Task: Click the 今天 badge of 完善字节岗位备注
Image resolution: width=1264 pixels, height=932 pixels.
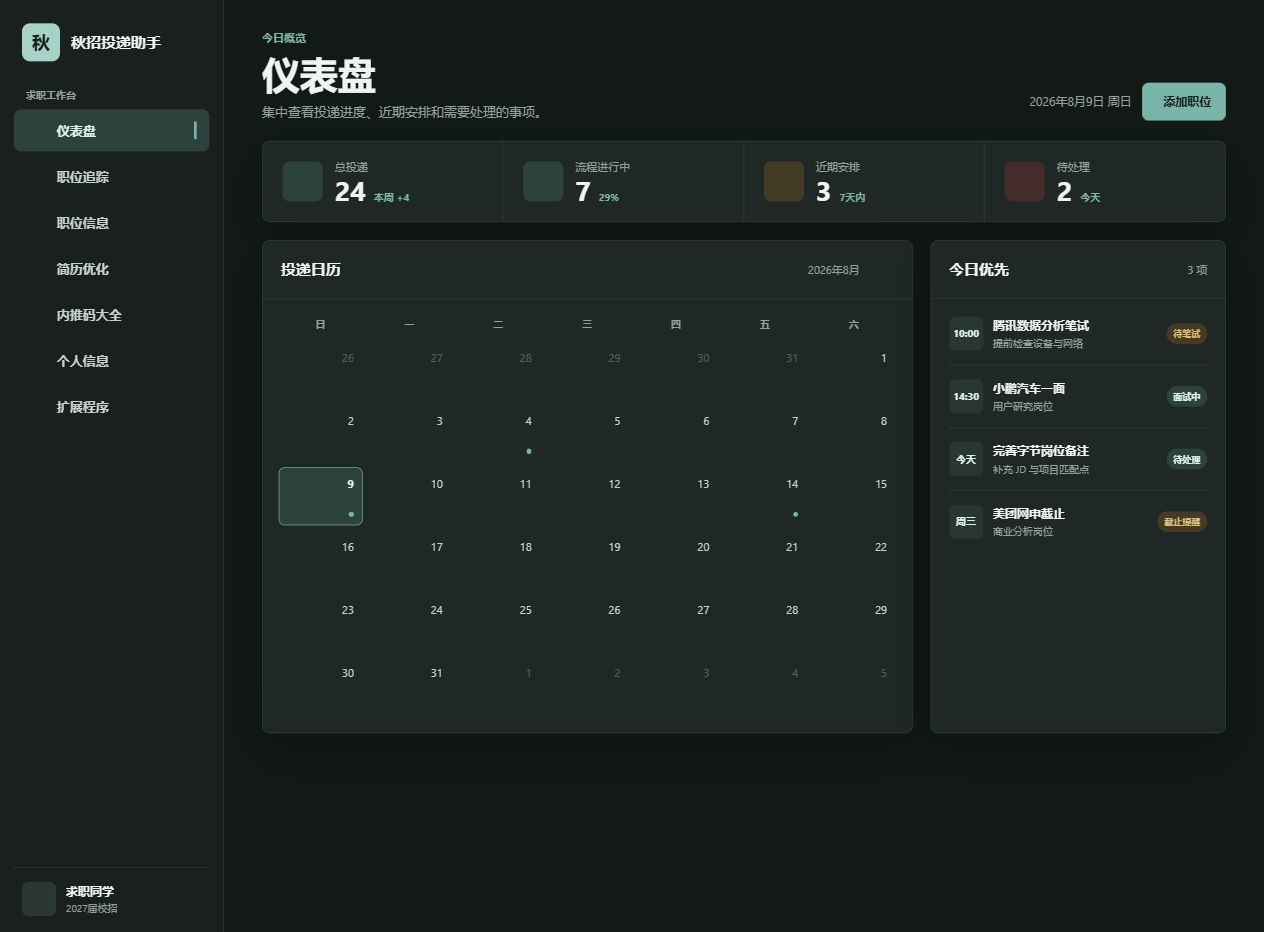Action: coord(966,459)
